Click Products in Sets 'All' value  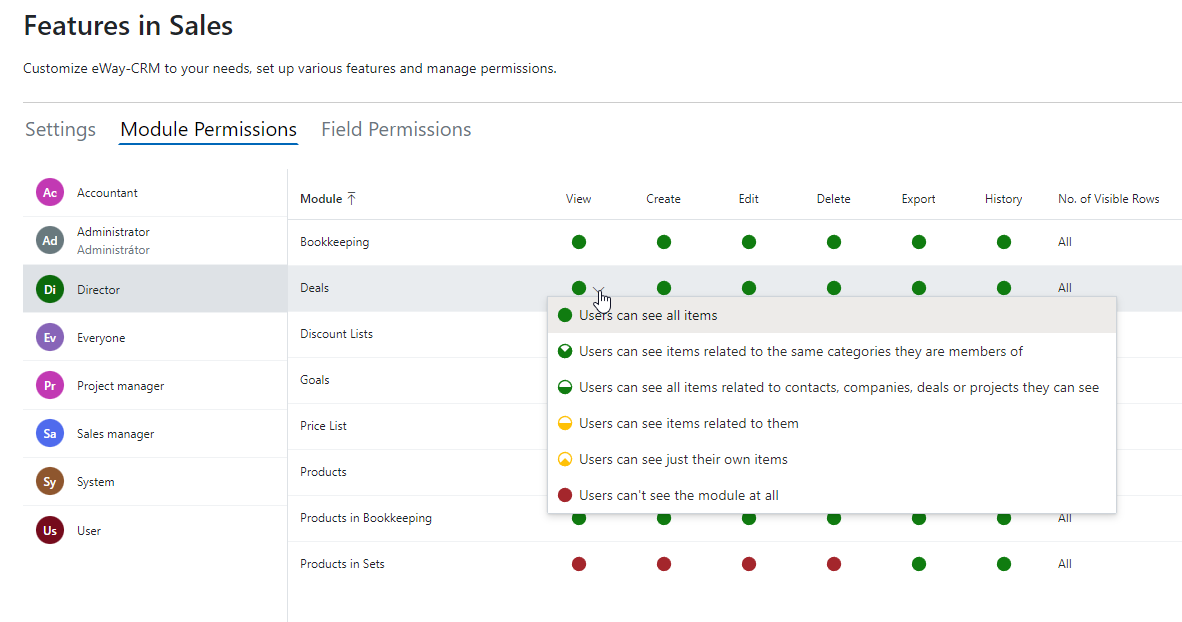1064,564
